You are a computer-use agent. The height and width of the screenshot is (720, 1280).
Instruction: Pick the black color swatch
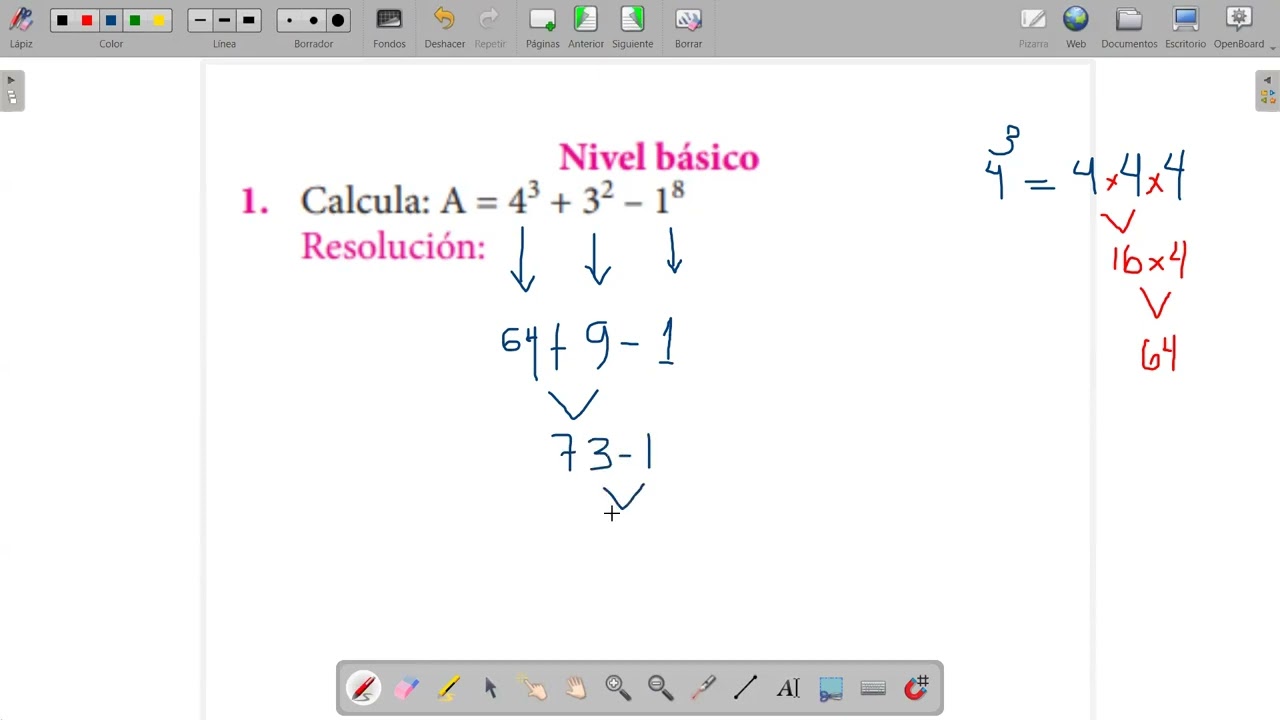click(x=62, y=20)
